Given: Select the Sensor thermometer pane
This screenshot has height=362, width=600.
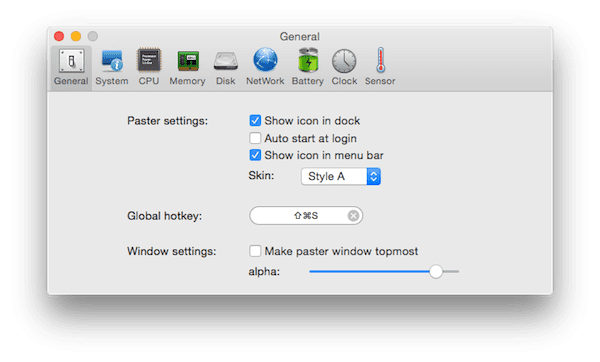Looking at the screenshot, I should [x=380, y=67].
